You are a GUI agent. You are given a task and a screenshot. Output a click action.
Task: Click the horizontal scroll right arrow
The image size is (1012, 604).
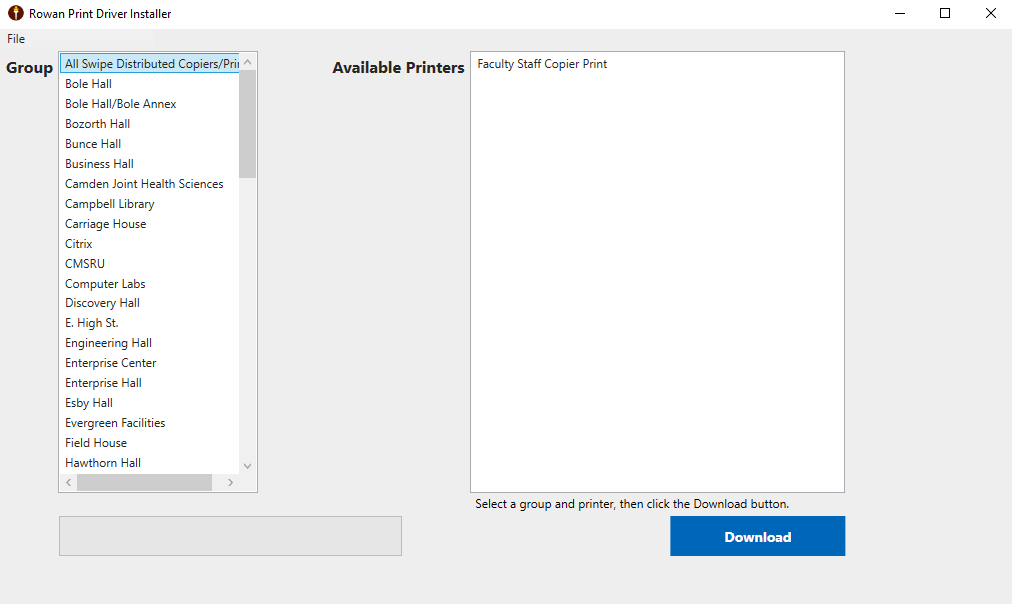[230, 483]
